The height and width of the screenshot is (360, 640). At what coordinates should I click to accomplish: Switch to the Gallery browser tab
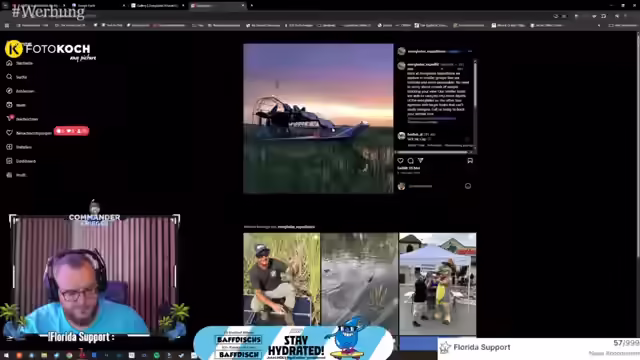click(157, 6)
